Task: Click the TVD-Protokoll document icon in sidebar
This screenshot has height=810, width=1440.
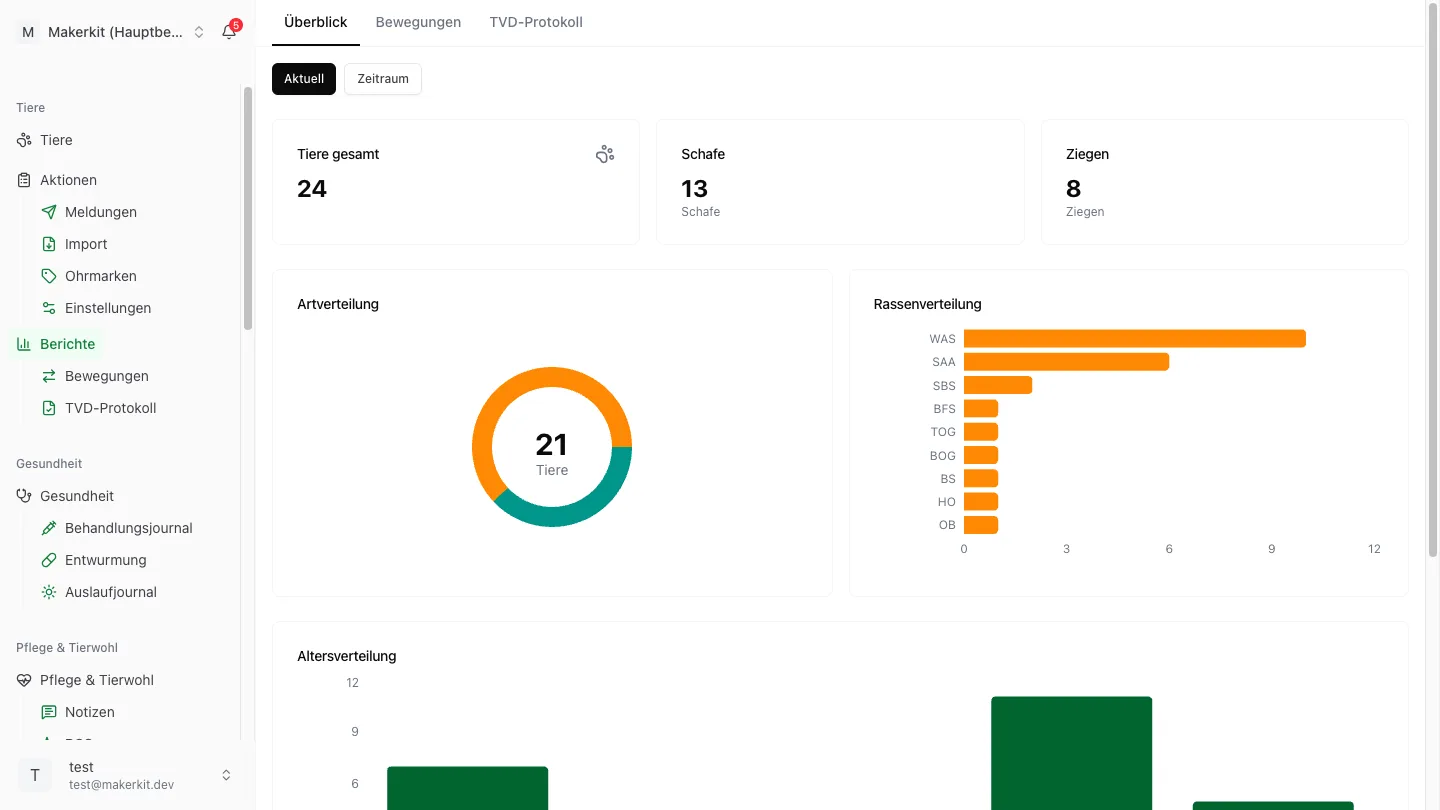Action: coord(49,408)
